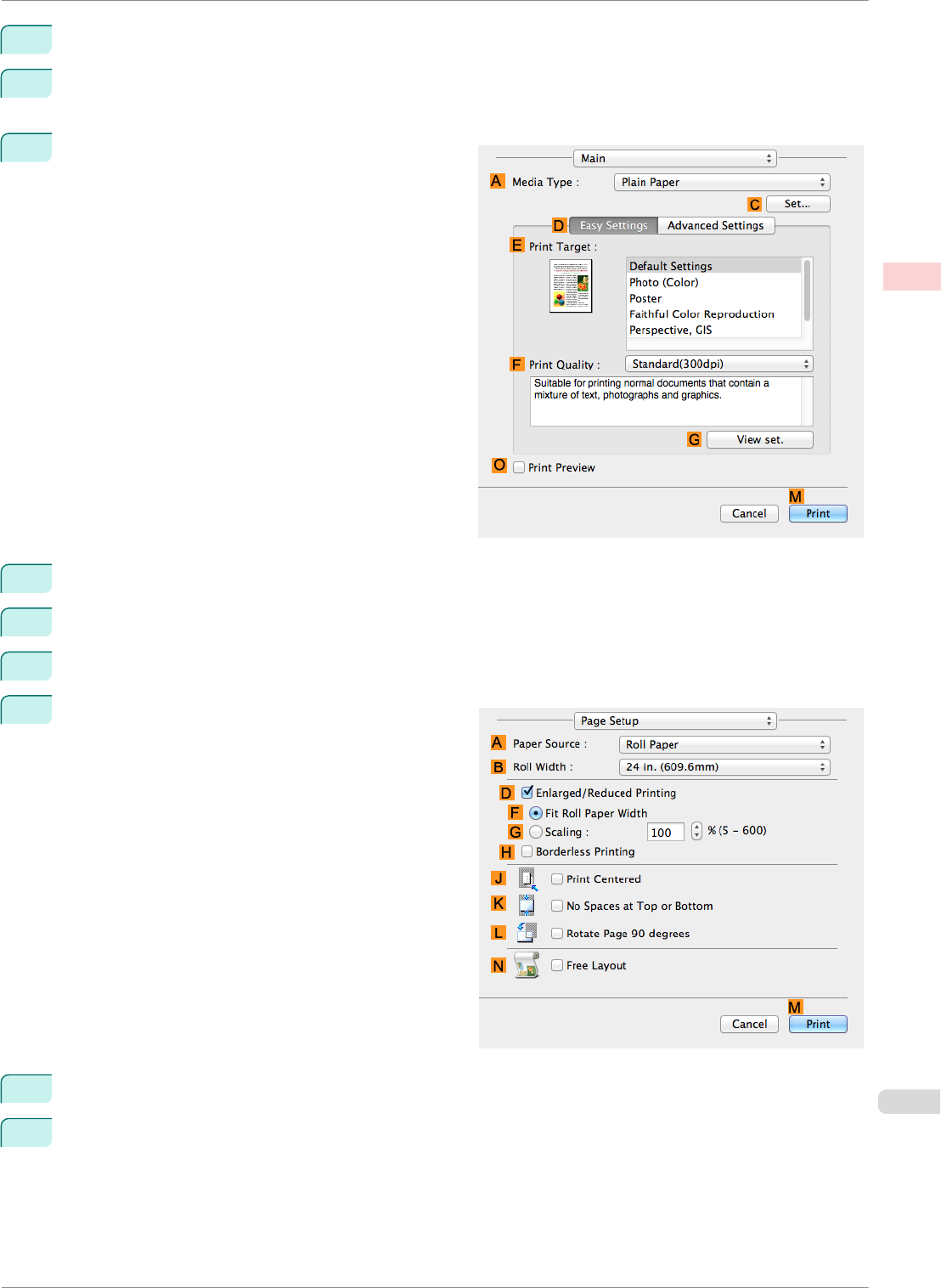Enable the Print Preview checkbox

pyautogui.click(x=519, y=467)
